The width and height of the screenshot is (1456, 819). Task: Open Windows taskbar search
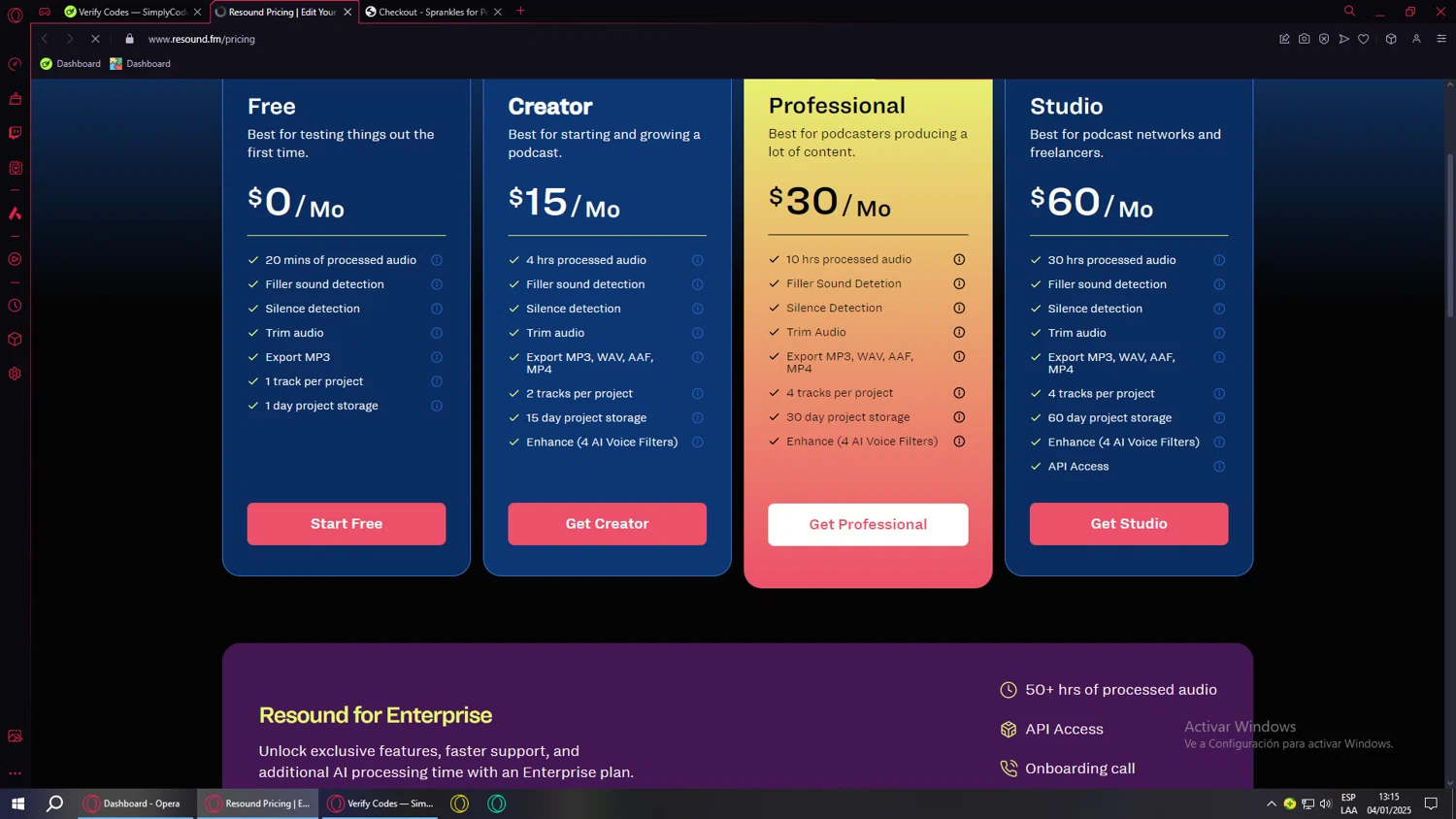point(55,803)
